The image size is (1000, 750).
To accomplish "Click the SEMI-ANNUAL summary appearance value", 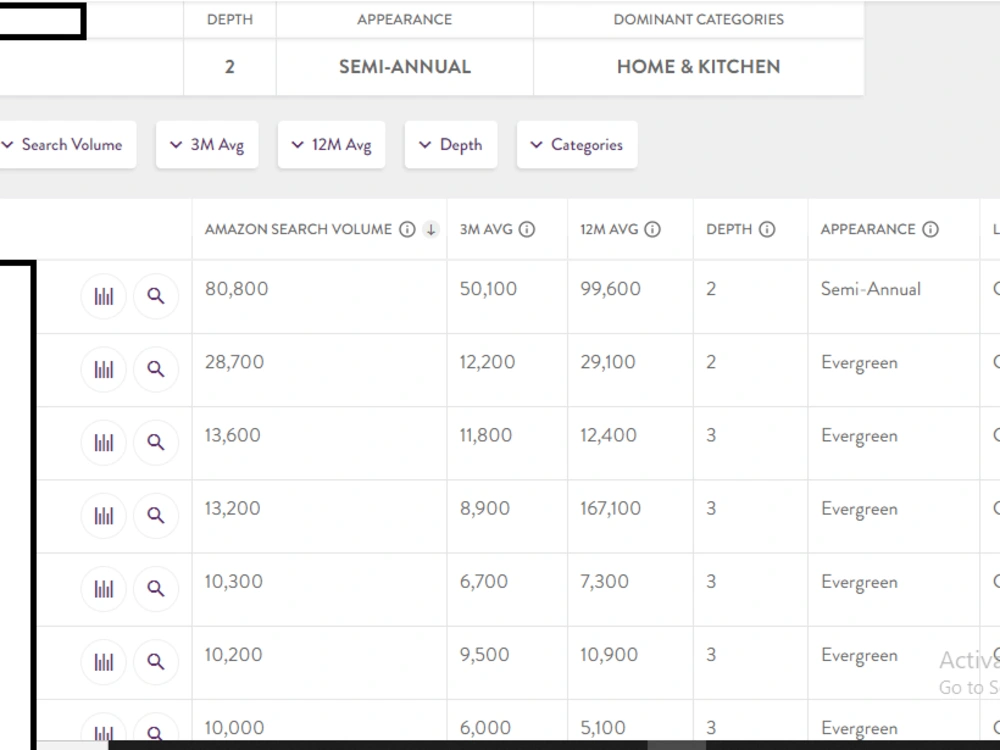I will click(x=405, y=67).
